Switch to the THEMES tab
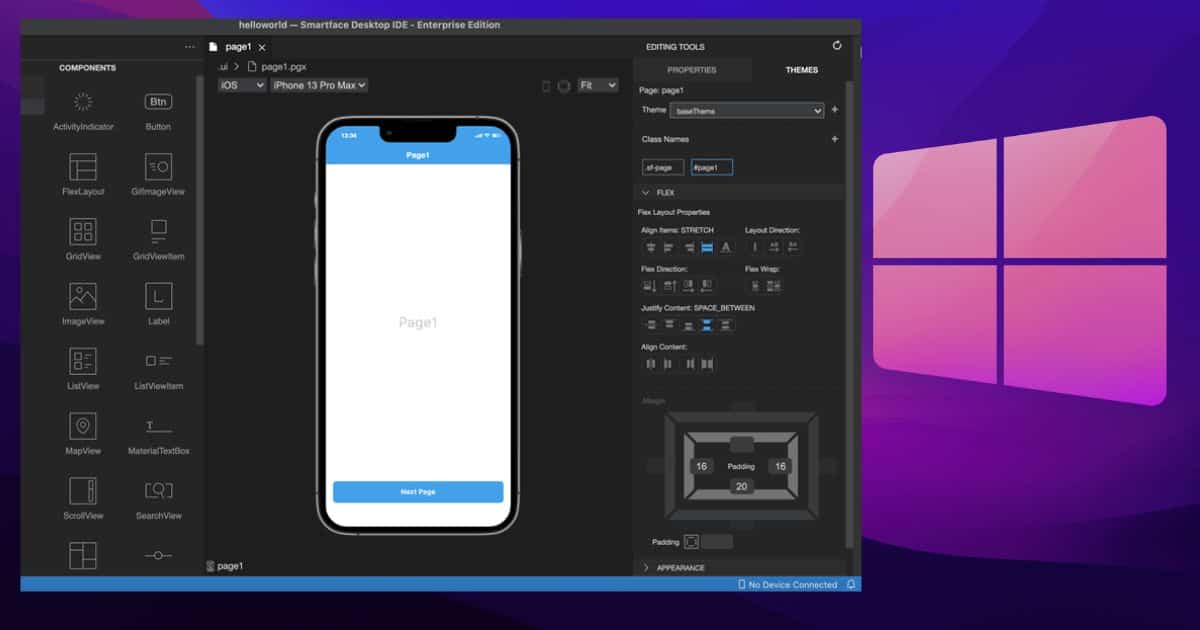The image size is (1200, 630). tap(801, 70)
